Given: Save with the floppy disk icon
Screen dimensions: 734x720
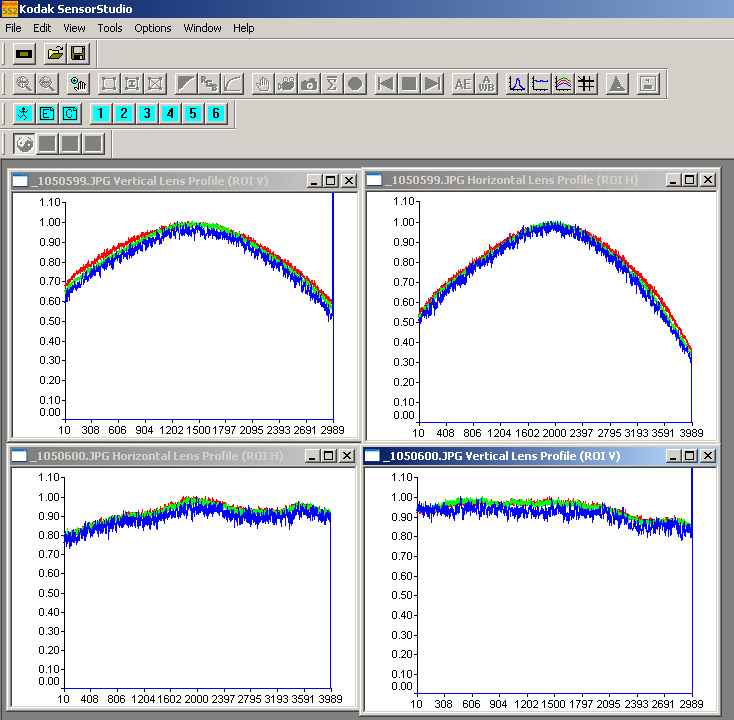Looking at the screenshot, I should coord(78,54).
